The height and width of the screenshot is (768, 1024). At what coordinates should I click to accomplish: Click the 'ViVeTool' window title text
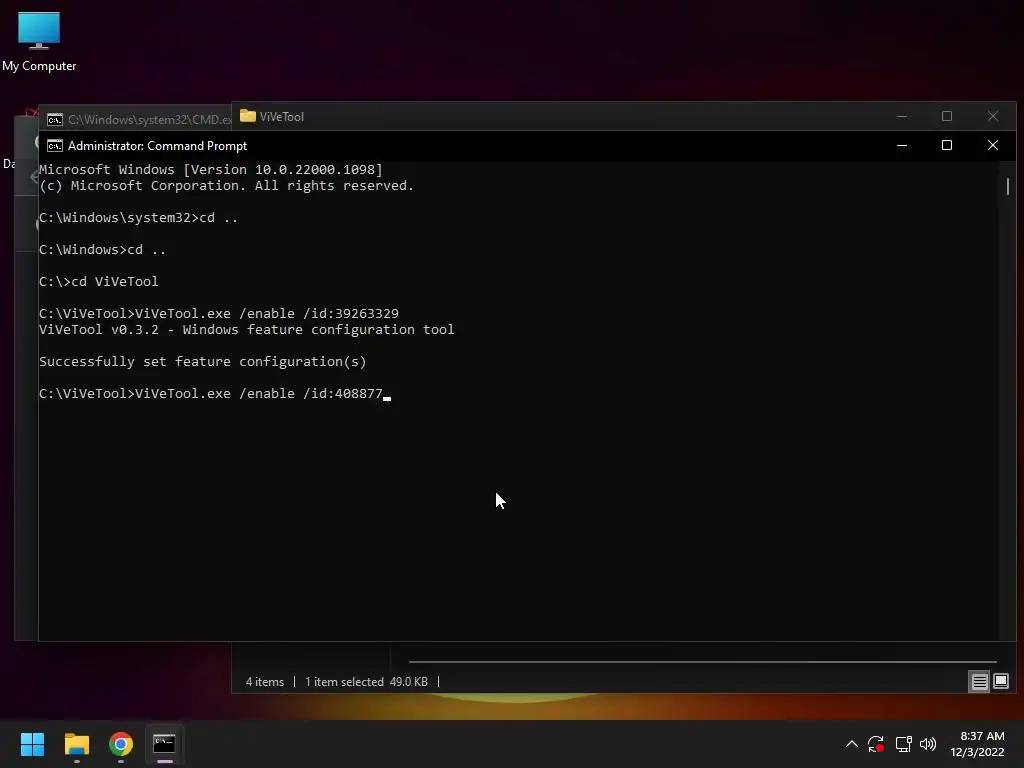tap(281, 116)
